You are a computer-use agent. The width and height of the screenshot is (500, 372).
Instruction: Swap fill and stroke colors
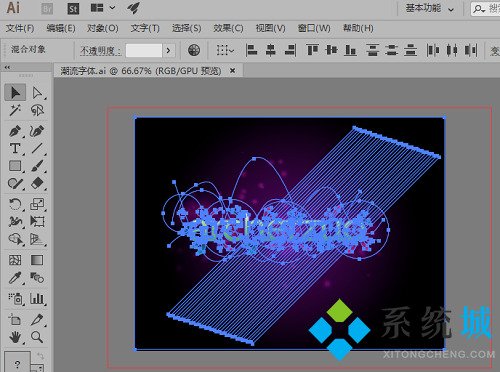(40, 356)
